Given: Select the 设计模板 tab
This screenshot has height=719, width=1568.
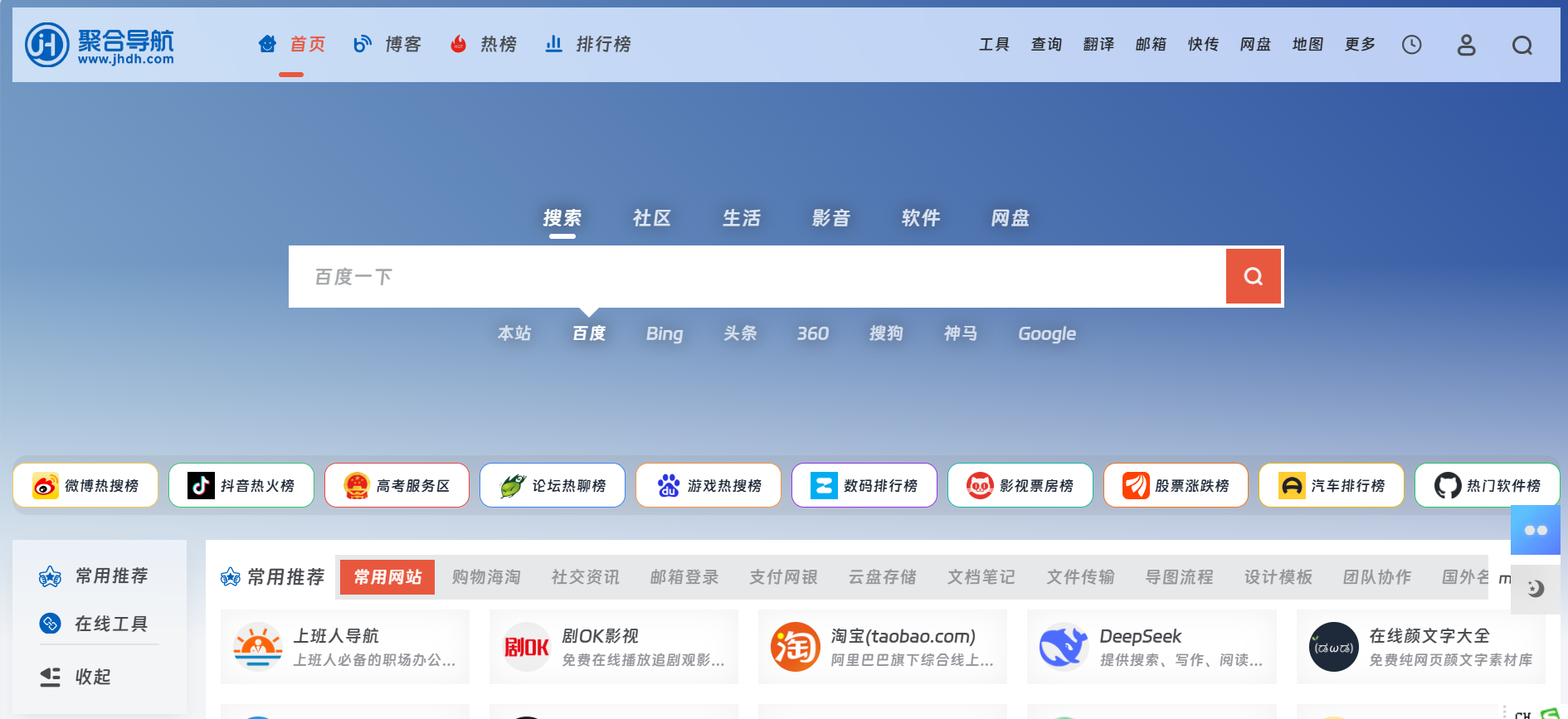Looking at the screenshot, I should point(1278,576).
